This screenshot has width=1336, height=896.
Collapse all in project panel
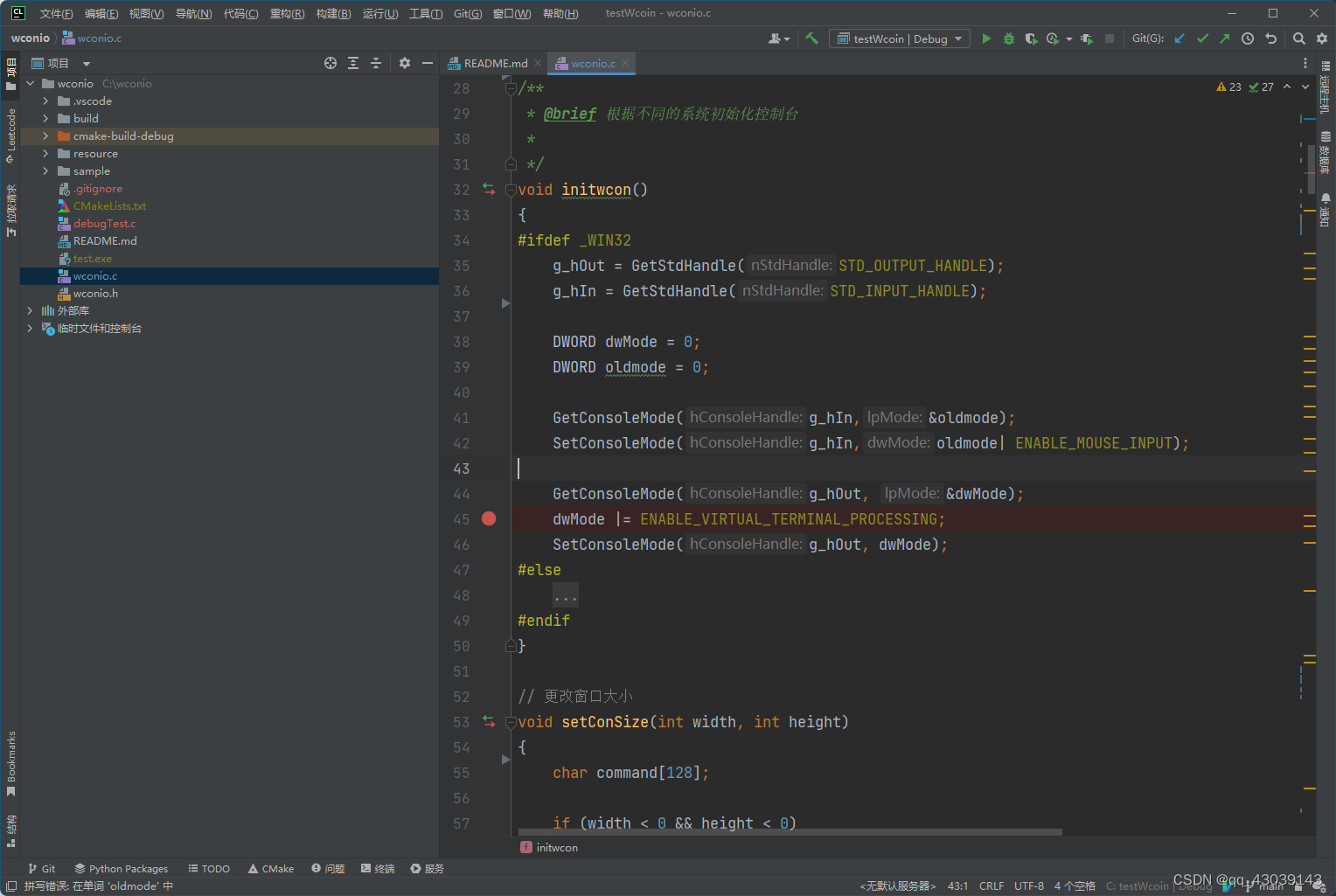point(376,63)
